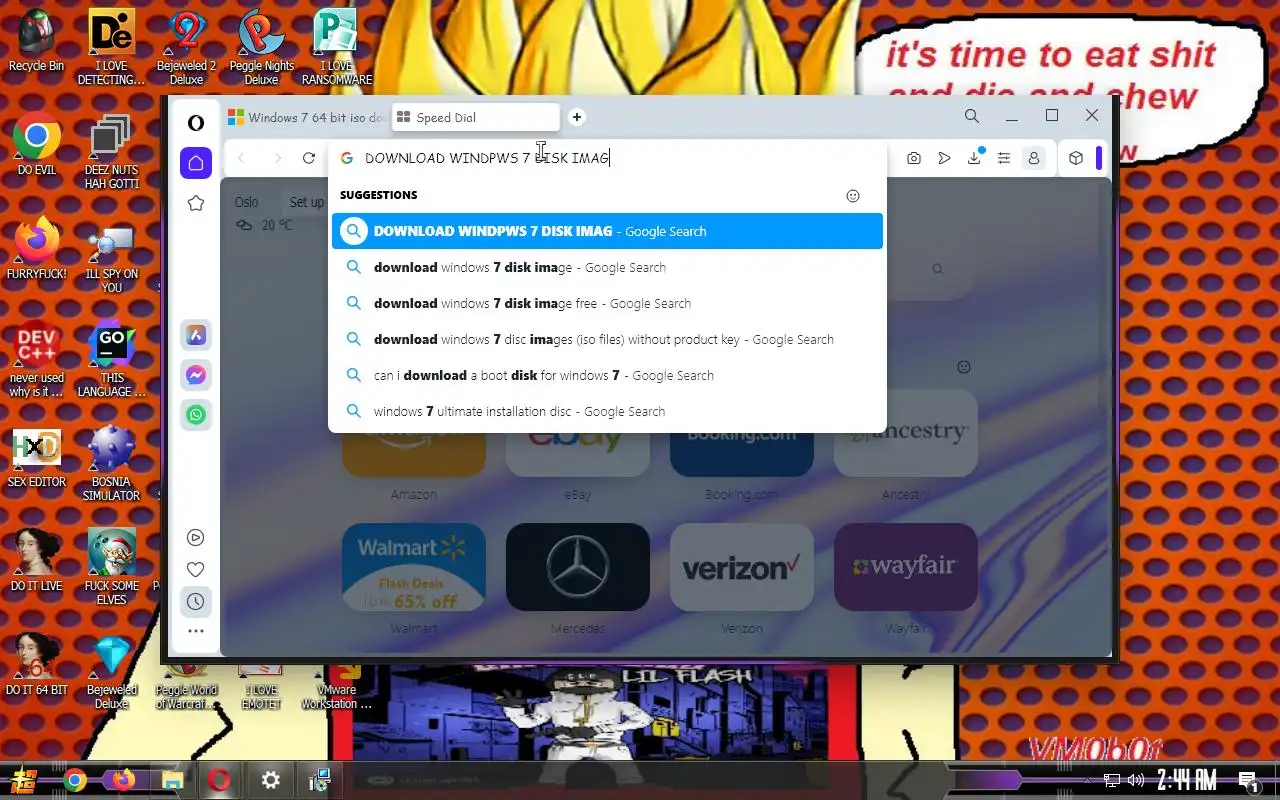Open the SEX EDITOR desktop icon
Viewport: 1280px width, 800px height.
click(37, 458)
